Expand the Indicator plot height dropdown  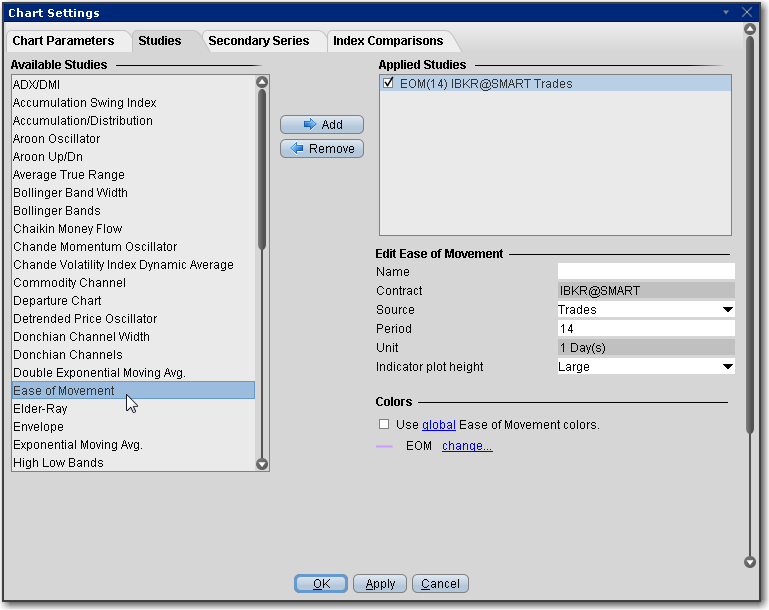(727, 367)
